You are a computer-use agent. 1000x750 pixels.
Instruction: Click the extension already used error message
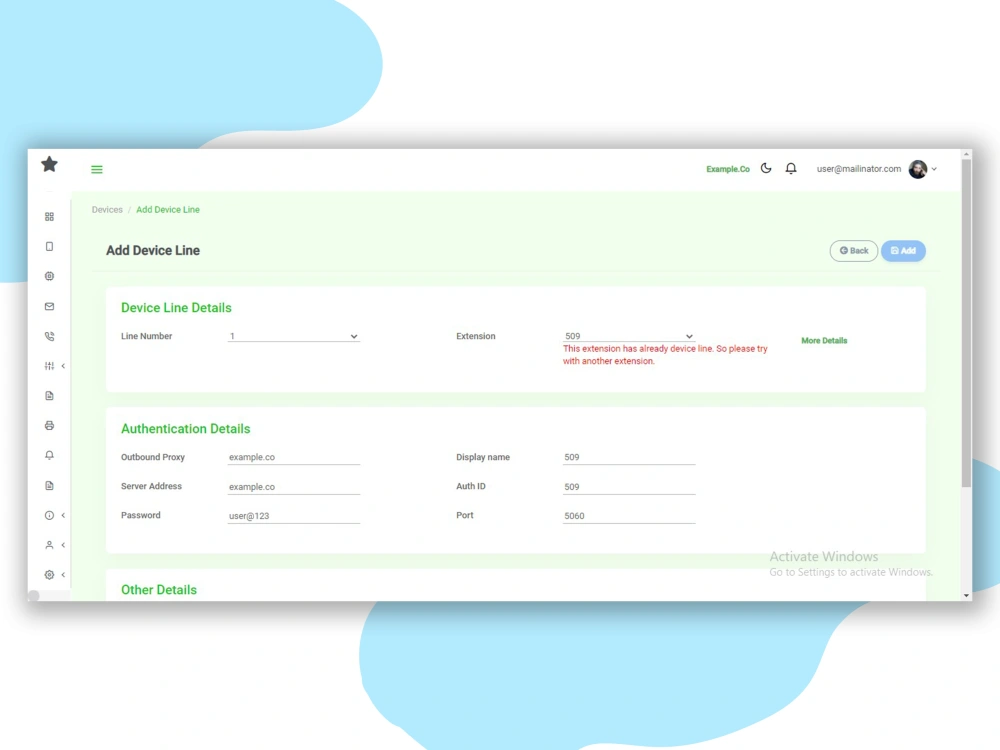click(x=665, y=355)
